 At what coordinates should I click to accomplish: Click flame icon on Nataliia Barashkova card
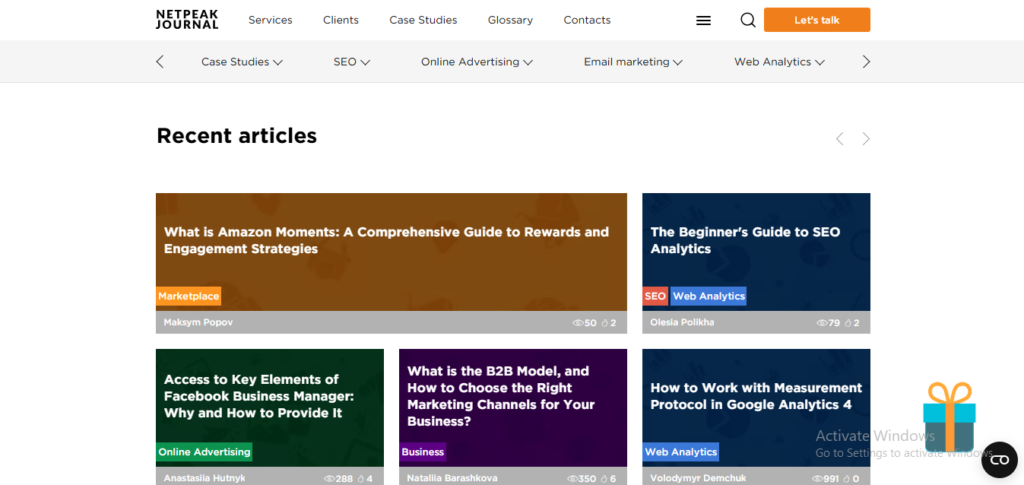(x=604, y=478)
